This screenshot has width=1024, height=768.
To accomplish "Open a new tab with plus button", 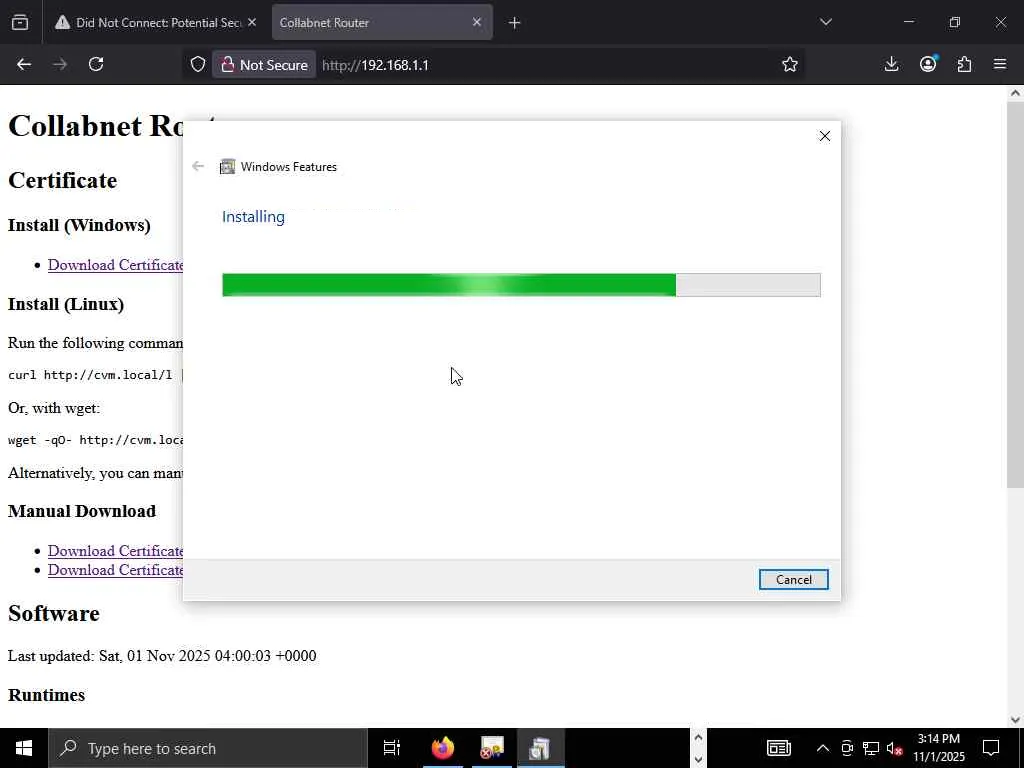I will point(515,23).
